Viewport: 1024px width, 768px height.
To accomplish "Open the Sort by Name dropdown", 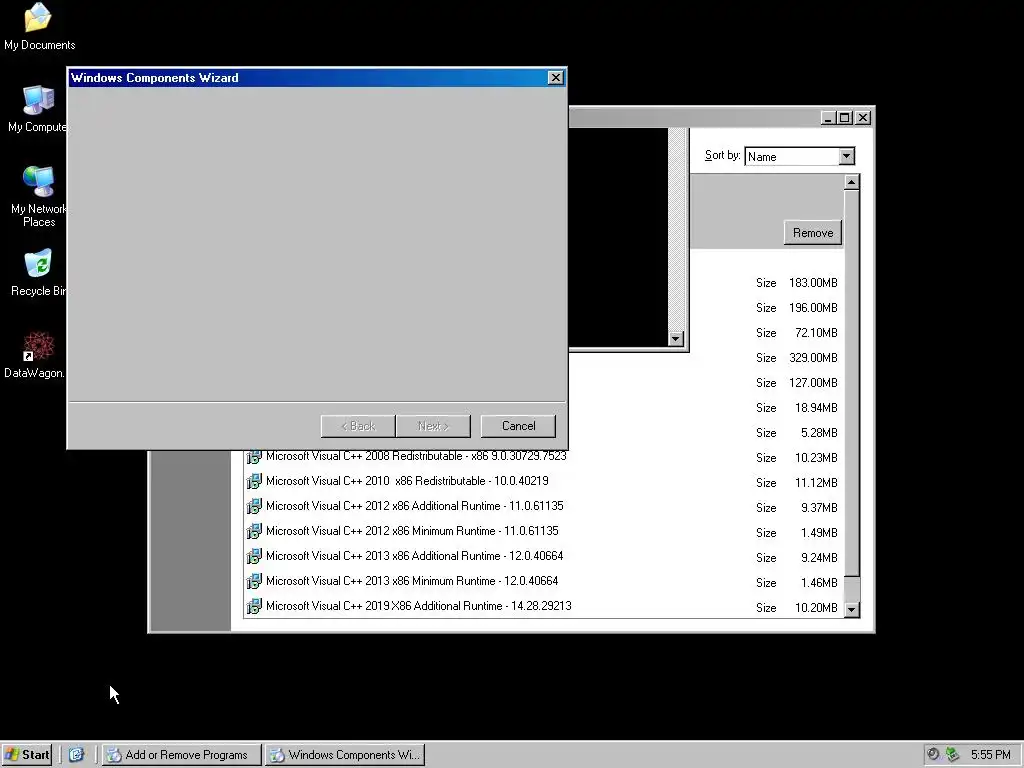I will click(x=846, y=156).
